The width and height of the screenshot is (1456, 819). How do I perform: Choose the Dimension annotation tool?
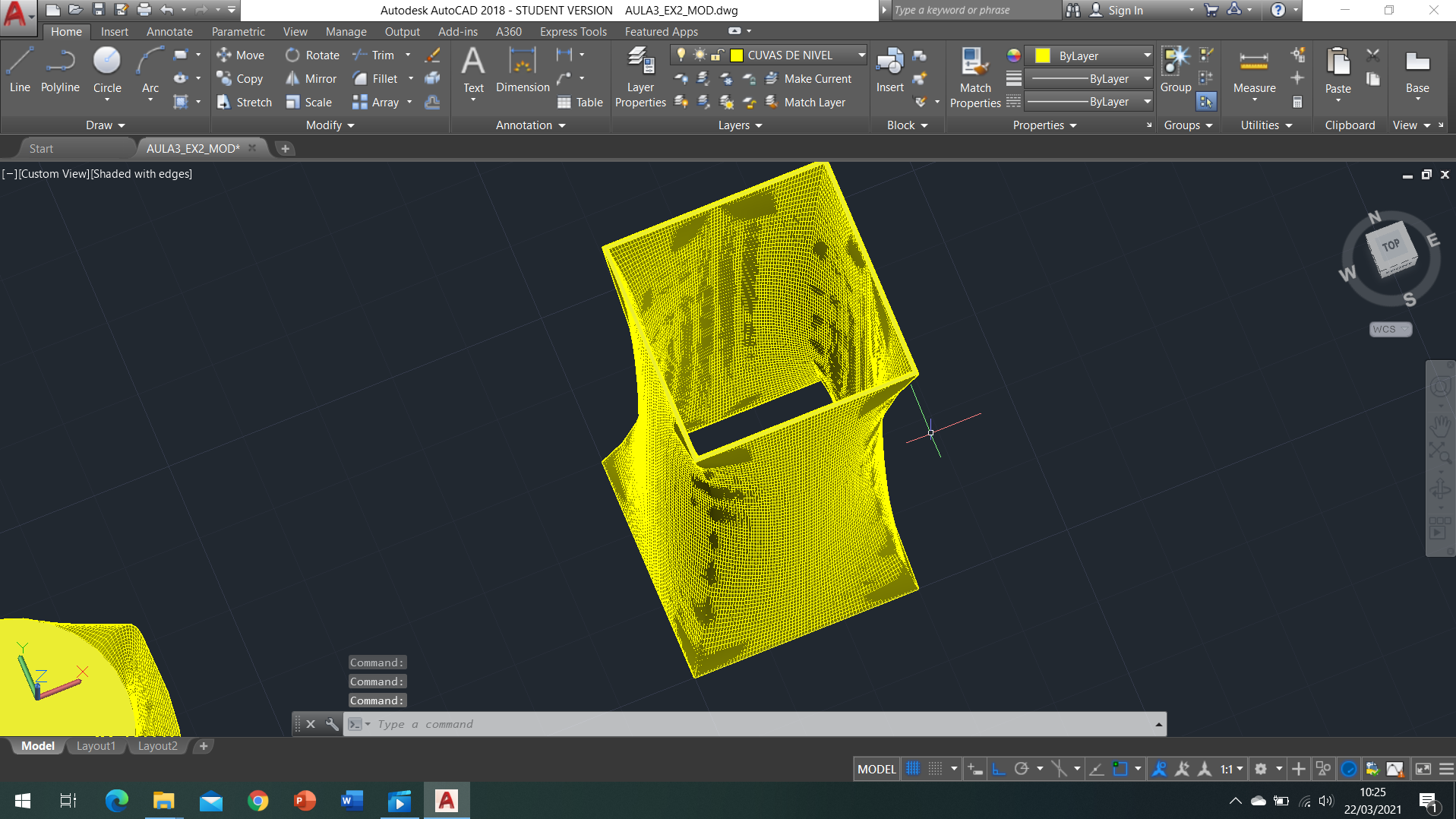pyautogui.click(x=523, y=70)
